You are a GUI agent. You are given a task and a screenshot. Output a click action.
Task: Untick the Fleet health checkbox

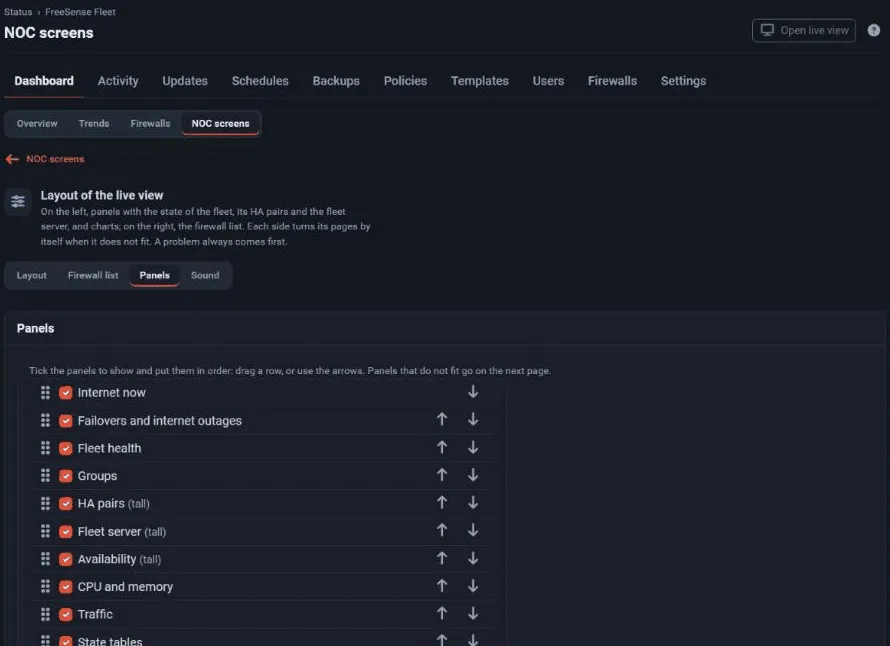pyautogui.click(x=66, y=448)
